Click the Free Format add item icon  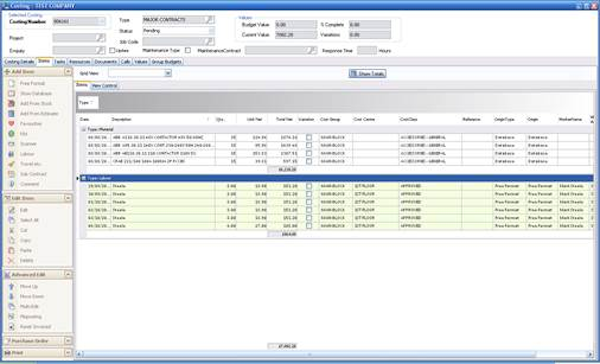(12, 83)
